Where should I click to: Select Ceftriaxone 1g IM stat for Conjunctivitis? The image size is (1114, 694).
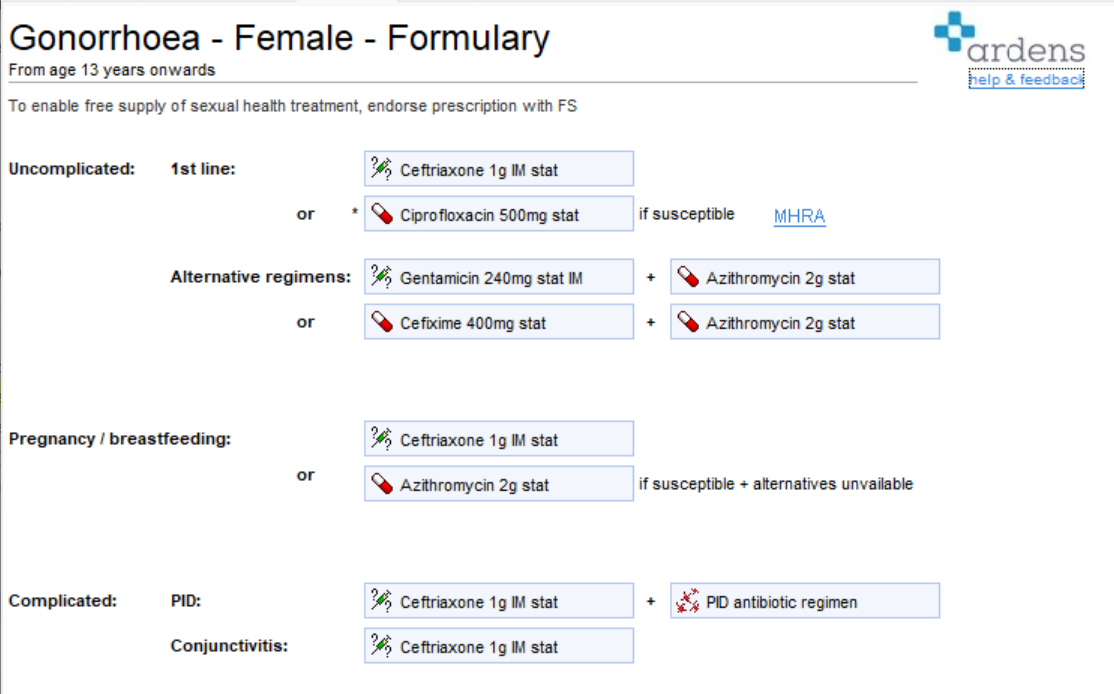pyautogui.click(x=499, y=646)
